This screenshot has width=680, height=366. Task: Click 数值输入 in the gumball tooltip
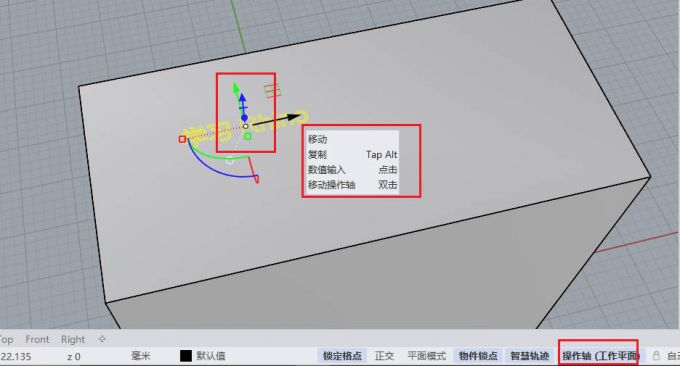click(327, 170)
